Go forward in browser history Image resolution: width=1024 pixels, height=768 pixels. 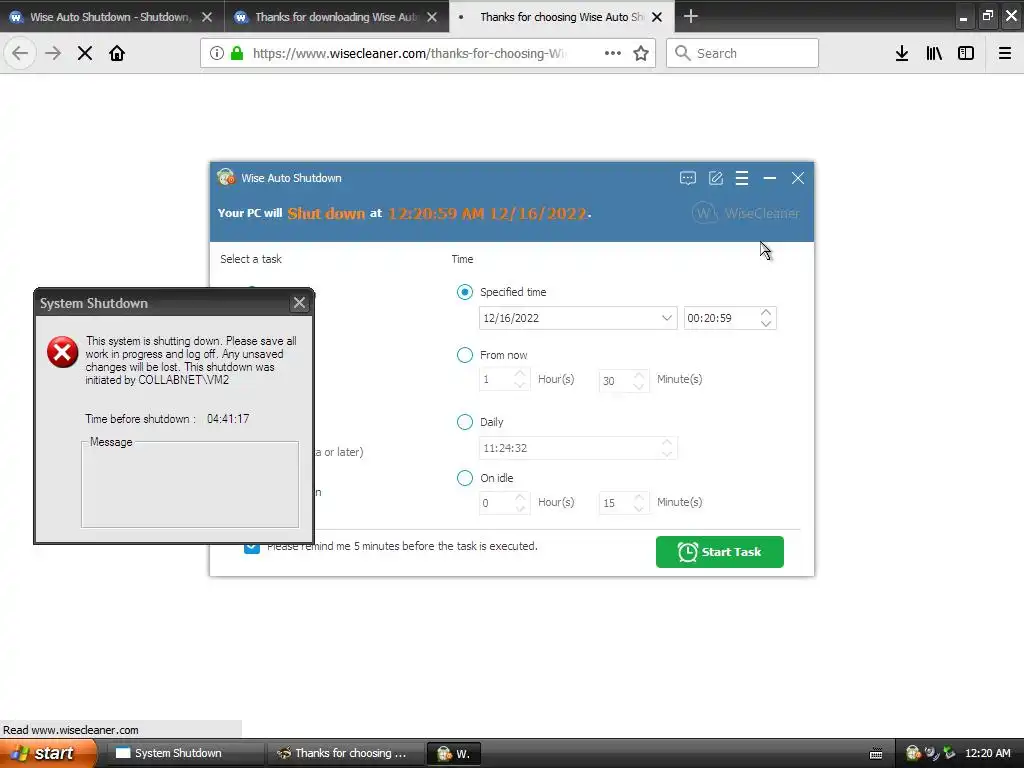53,54
